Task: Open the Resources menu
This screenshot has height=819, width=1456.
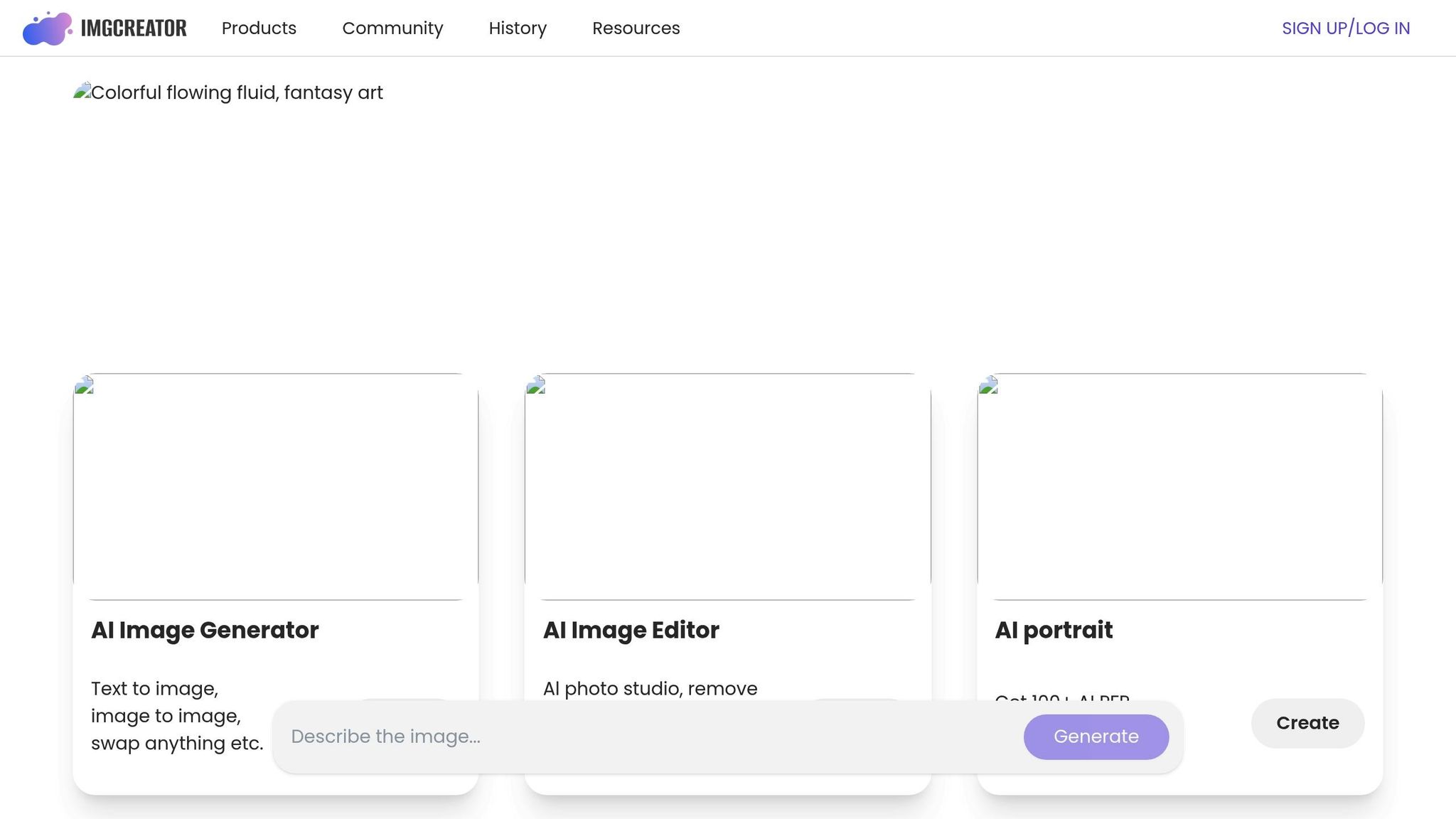Action: [x=636, y=28]
